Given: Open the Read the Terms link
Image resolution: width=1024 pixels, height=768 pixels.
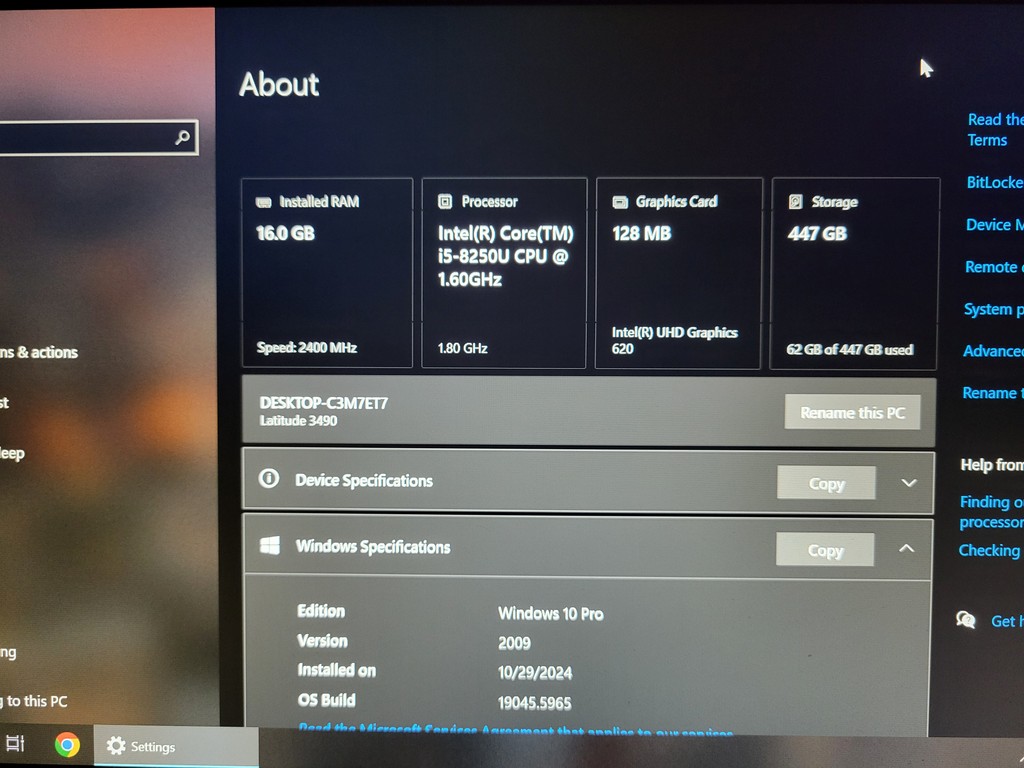Looking at the screenshot, I should coord(995,129).
